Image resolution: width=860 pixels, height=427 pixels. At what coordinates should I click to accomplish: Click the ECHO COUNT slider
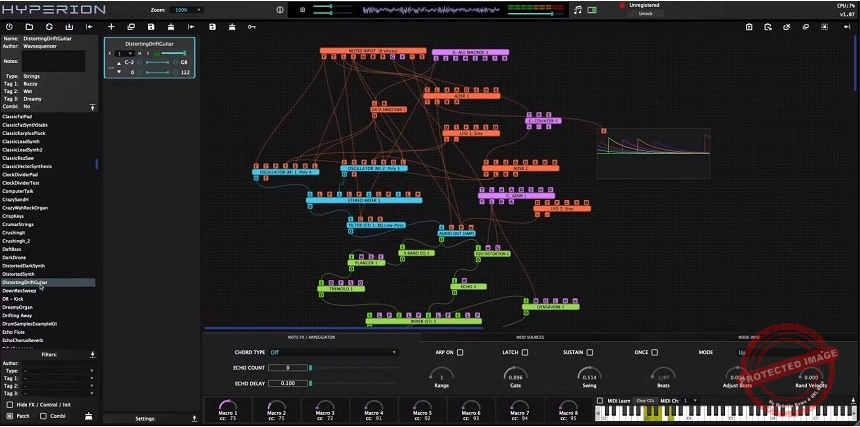[x=354, y=368]
